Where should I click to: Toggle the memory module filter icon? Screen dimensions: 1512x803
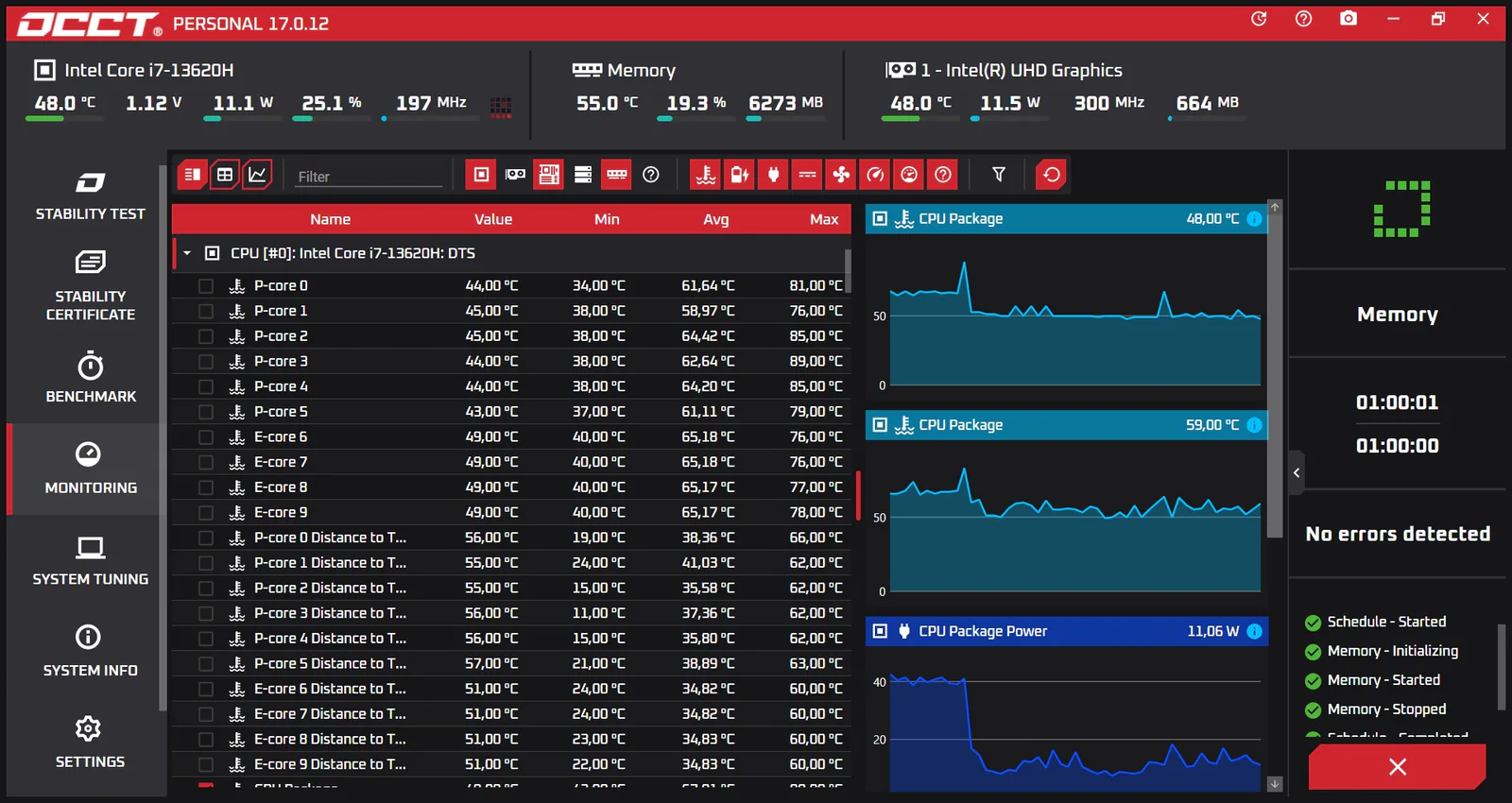(x=617, y=175)
